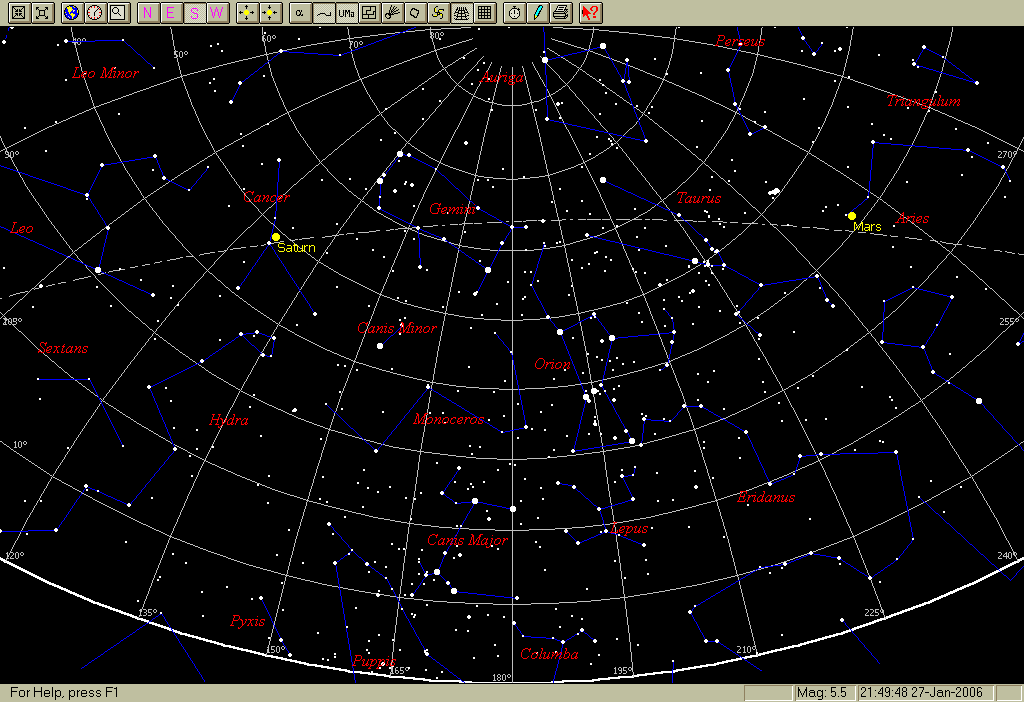This screenshot has width=1024, height=702.
Task: Click the blue pencil icon
Action: tap(538, 12)
